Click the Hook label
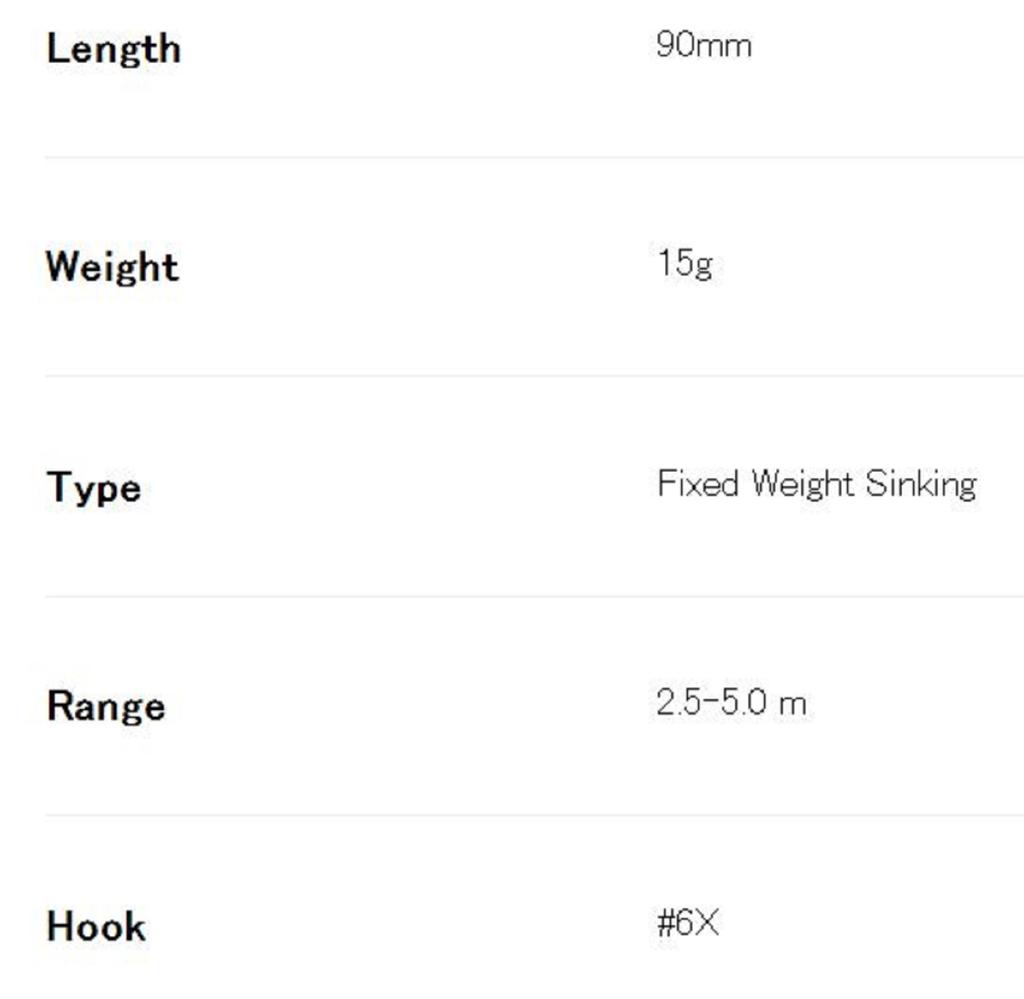1024x999 pixels. coord(96,926)
